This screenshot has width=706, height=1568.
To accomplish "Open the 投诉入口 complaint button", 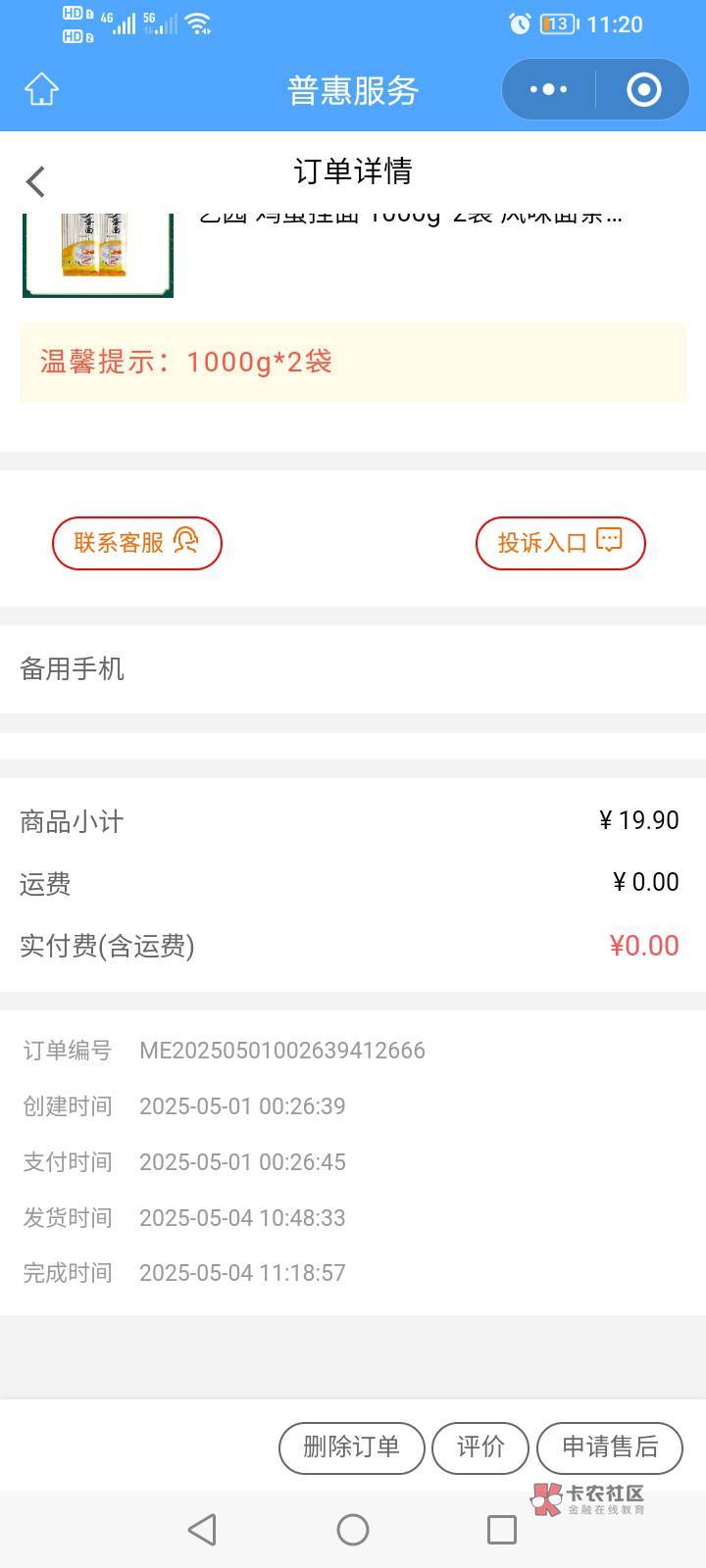I will coord(560,542).
